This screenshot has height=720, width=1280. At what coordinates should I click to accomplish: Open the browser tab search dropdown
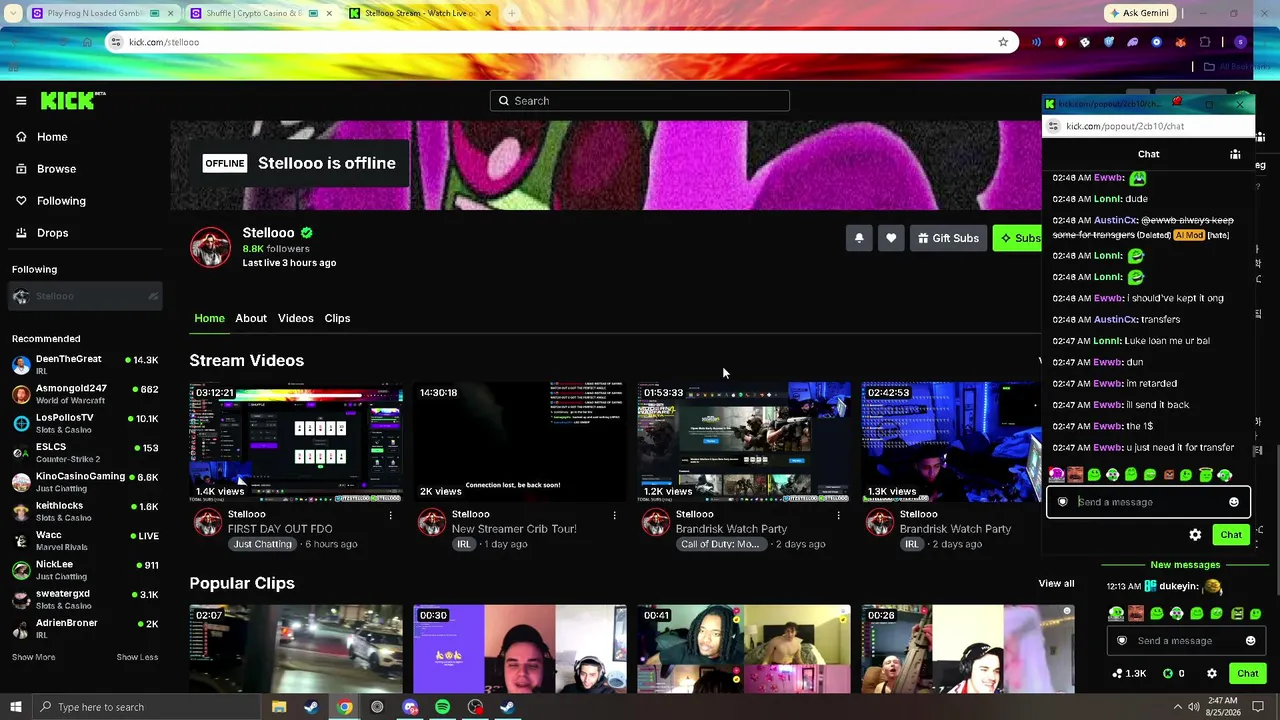[x=13, y=13]
